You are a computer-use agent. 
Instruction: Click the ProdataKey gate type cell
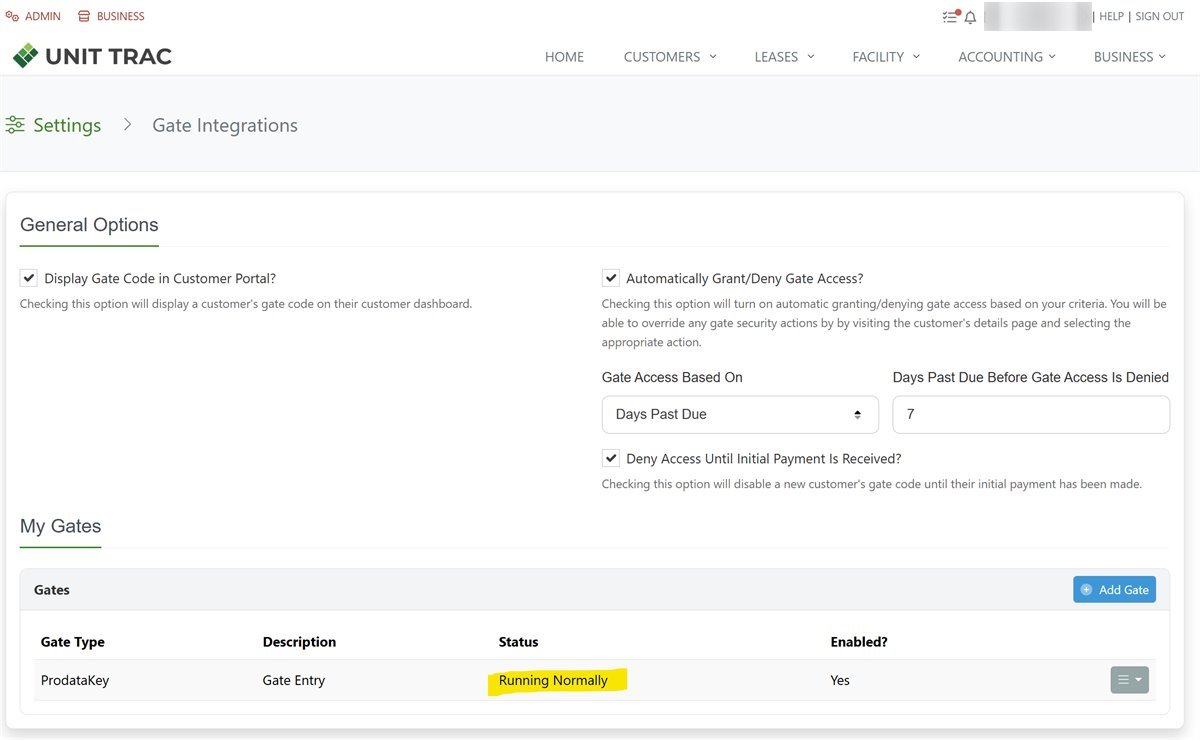tap(75, 680)
